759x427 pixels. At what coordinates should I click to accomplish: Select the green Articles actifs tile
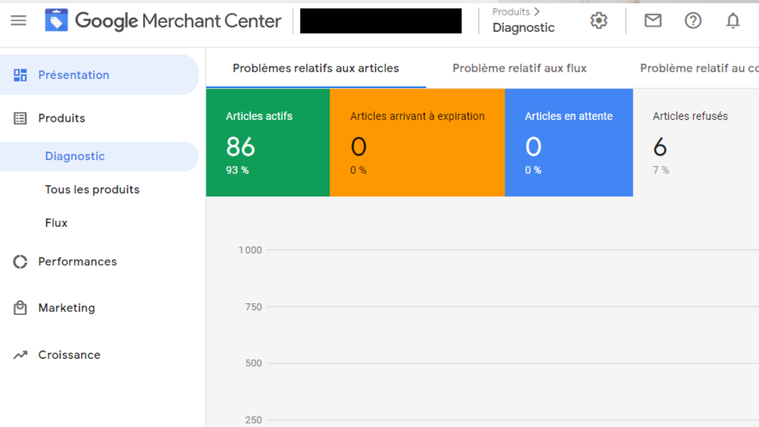pyautogui.click(x=268, y=142)
